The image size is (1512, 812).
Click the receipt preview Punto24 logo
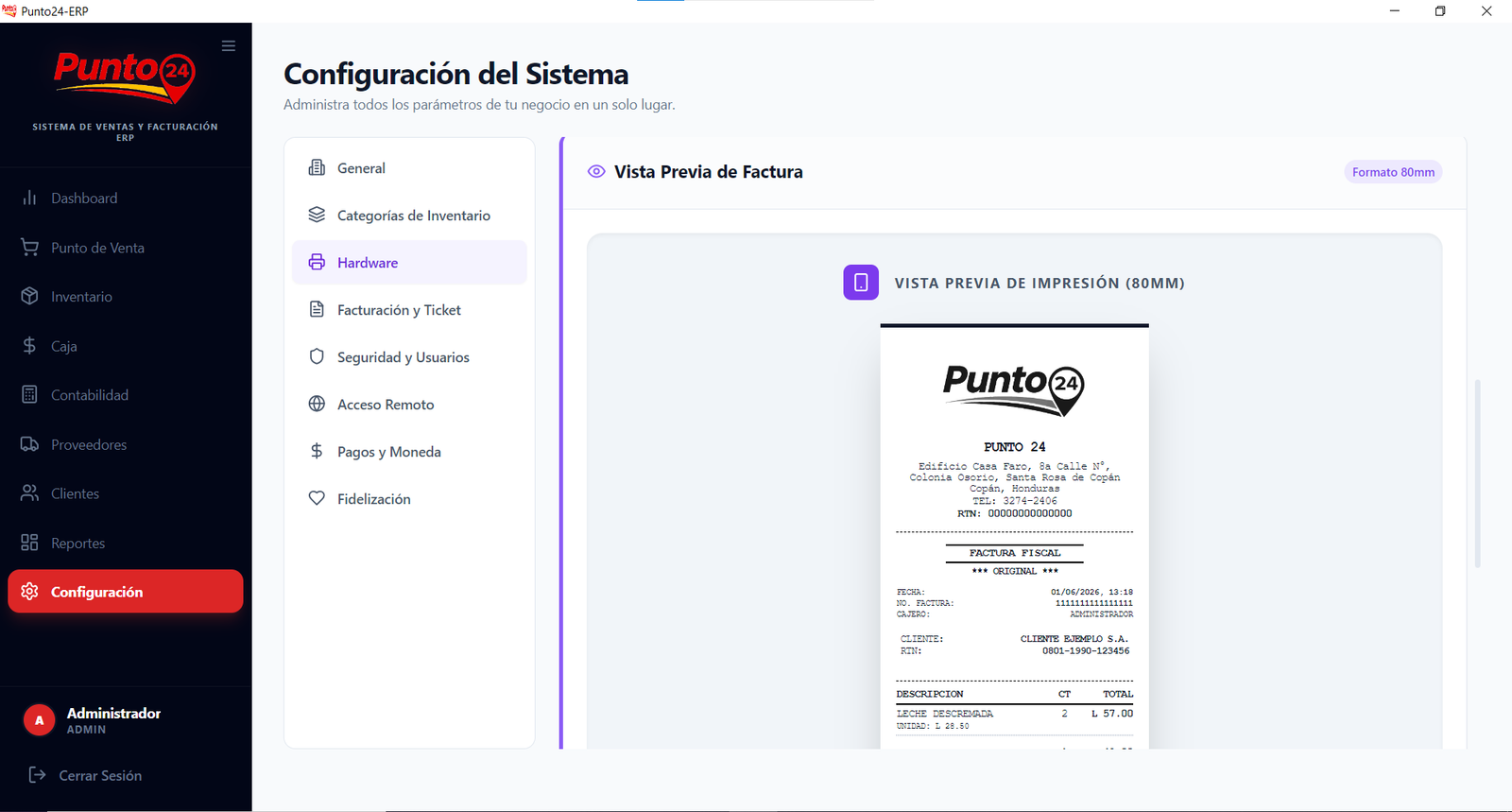[1014, 389]
